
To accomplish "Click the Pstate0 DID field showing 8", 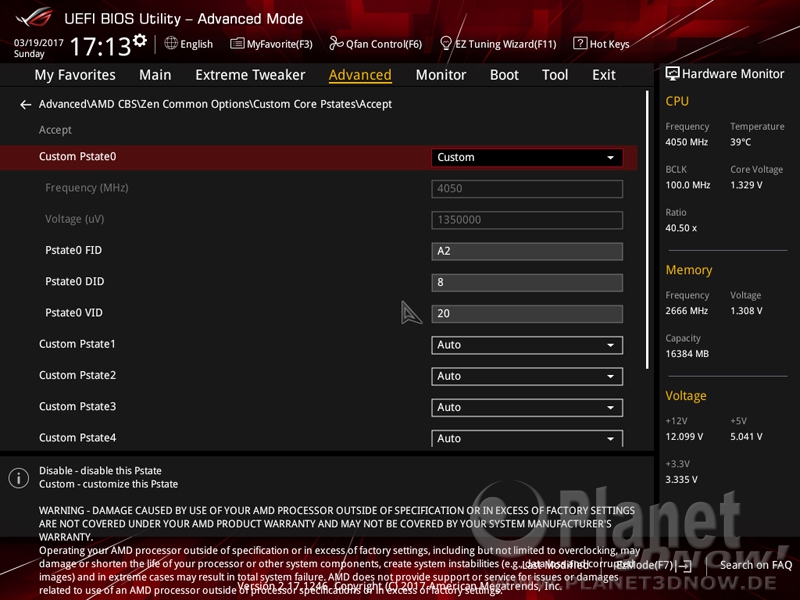I will pos(527,282).
